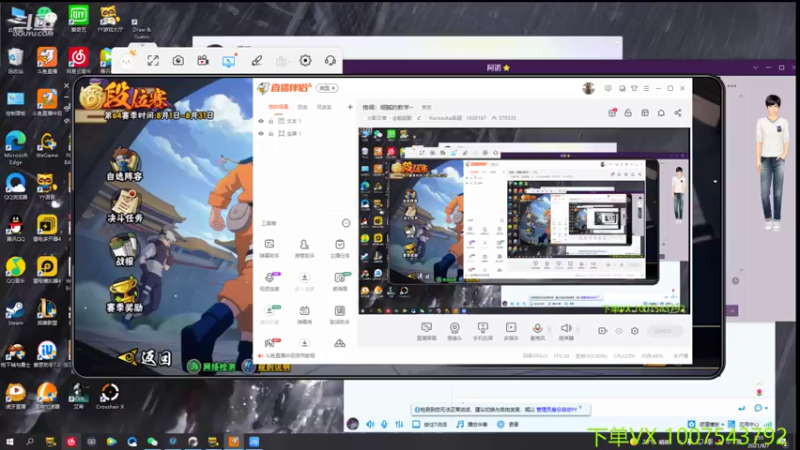The image size is (800, 450).
Task: Click the layout panel icon above preview
Action: click(x=645, y=113)
